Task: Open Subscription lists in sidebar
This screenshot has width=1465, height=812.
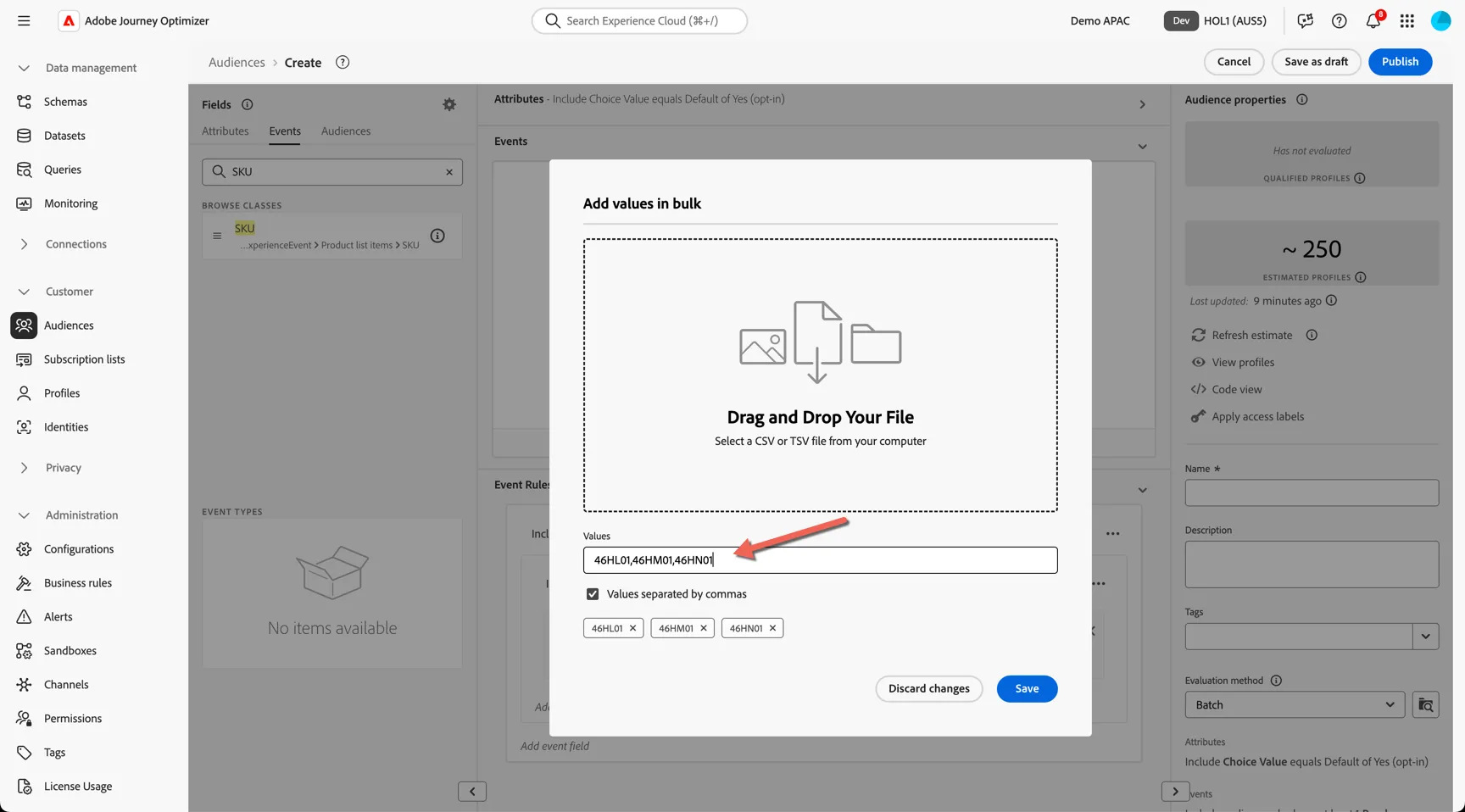Action: click(84, 359)
